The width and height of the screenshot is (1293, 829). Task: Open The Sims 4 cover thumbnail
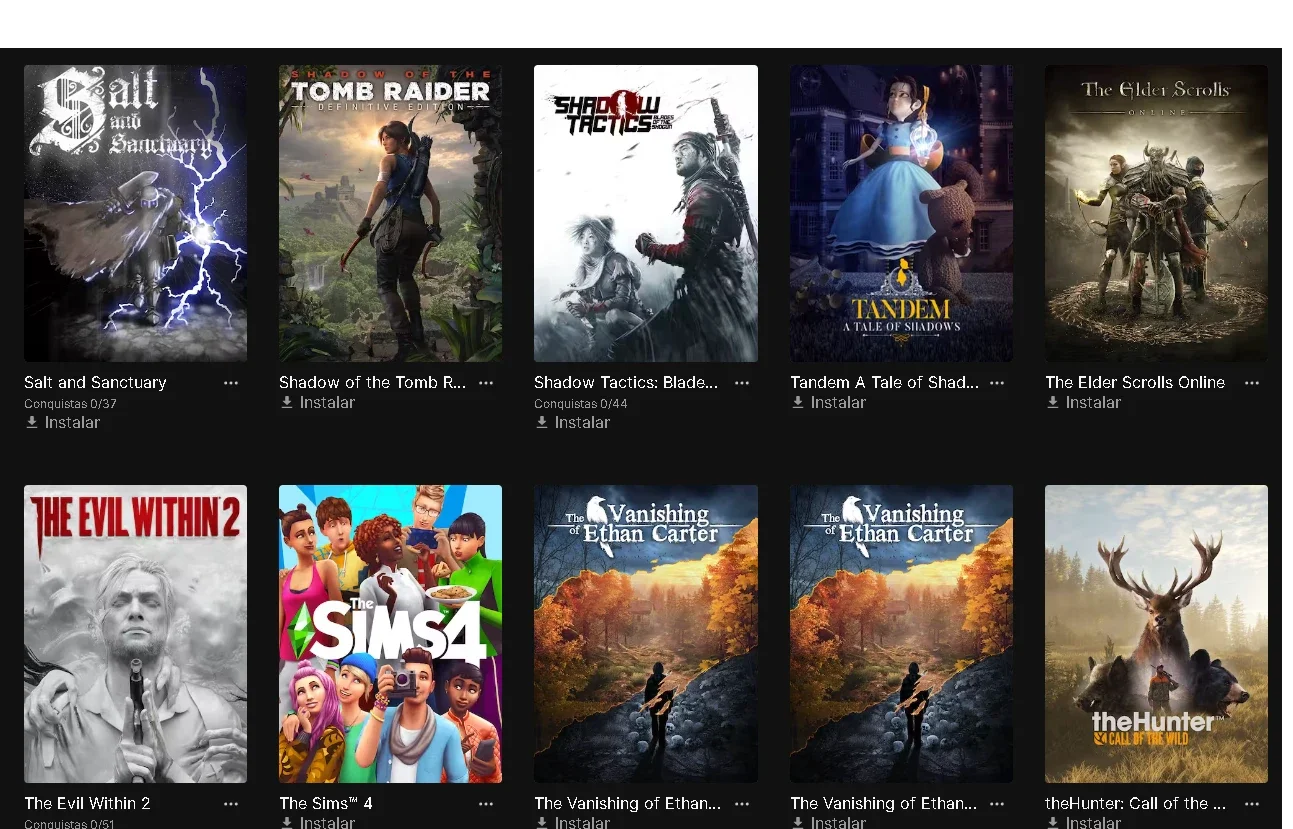pyautogui.click(x=390, y=634)
